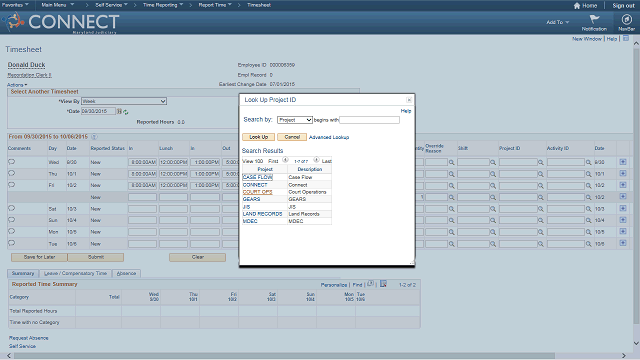Open Report Time breadcrumb menu
Screen dimensions: 640x360
coord(215,5)
